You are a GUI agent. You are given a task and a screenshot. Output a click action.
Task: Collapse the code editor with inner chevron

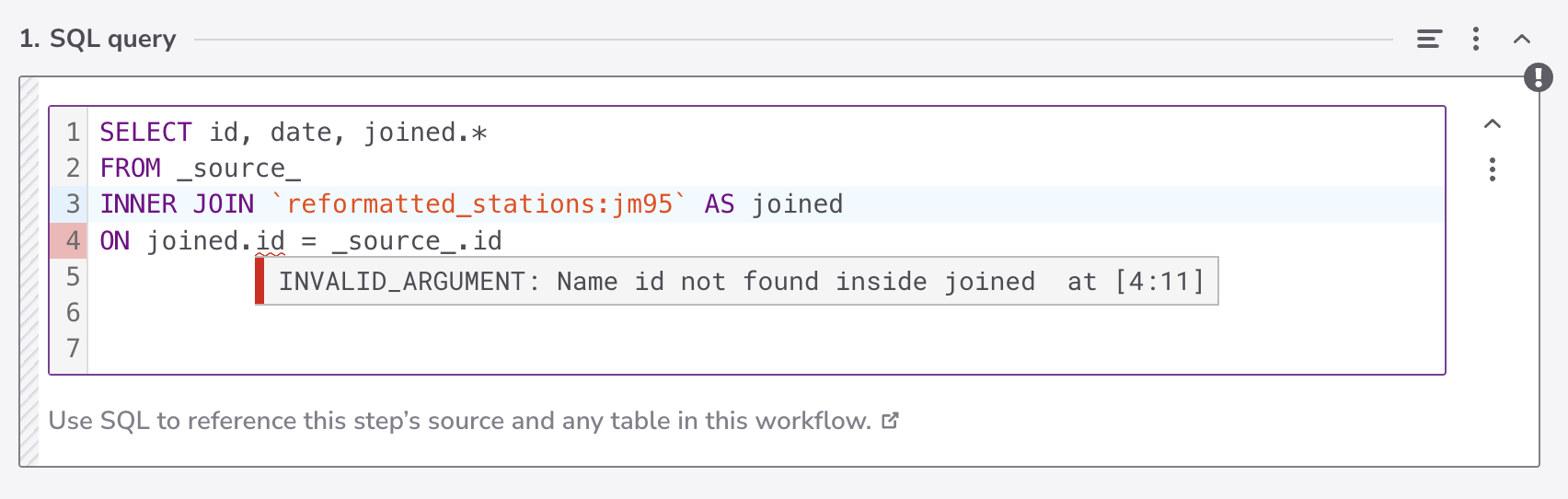pos(1493,124)
